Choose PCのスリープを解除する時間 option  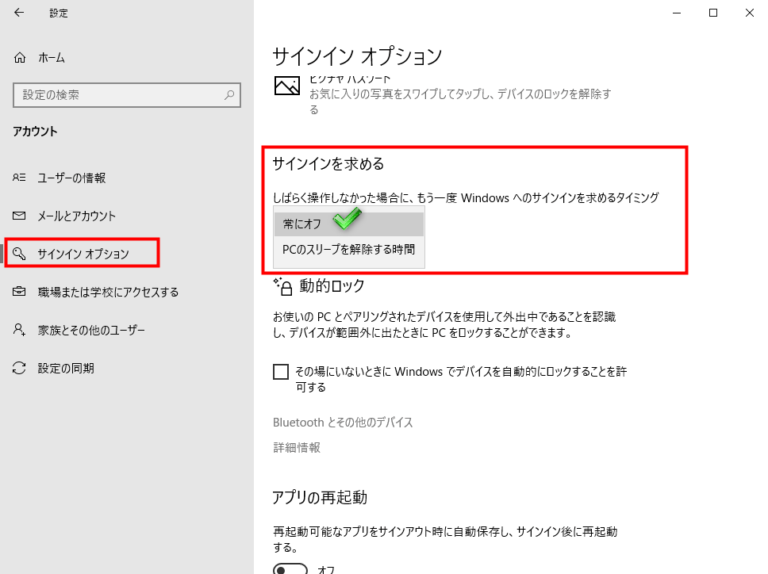tap(348, 249)
